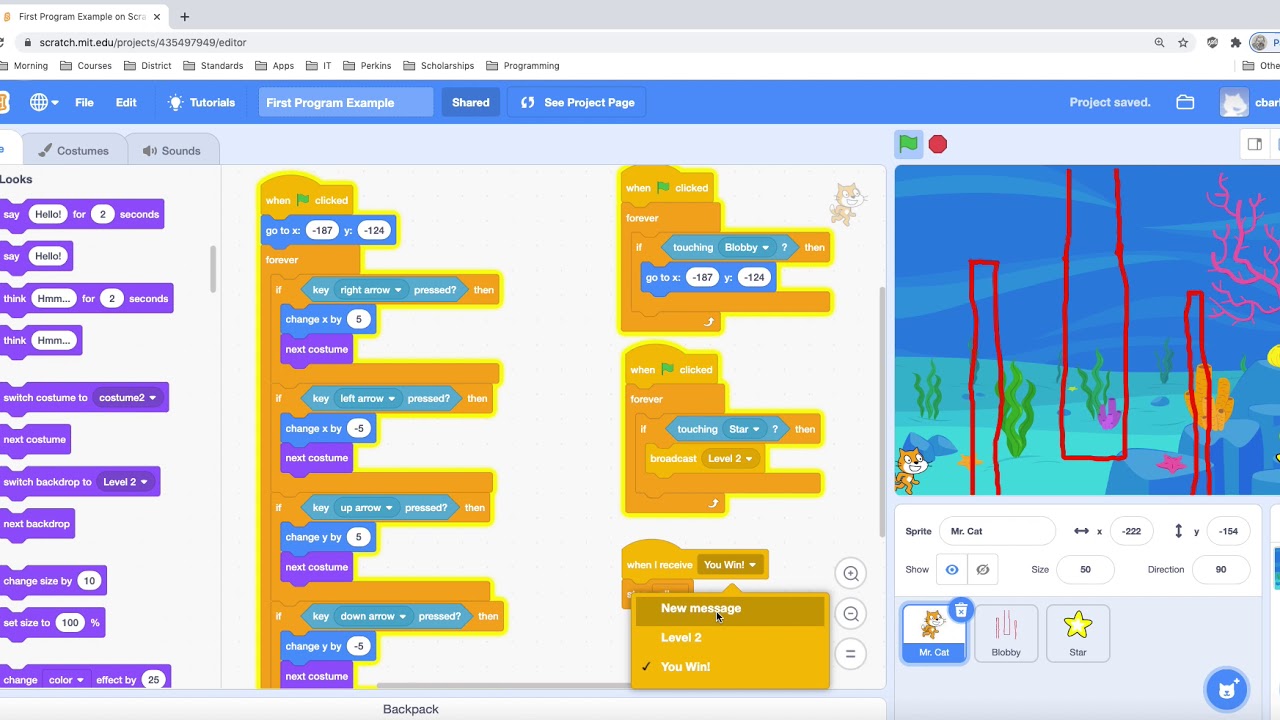
Task: Expand the Backpack panel
Action: pos(411,709)
